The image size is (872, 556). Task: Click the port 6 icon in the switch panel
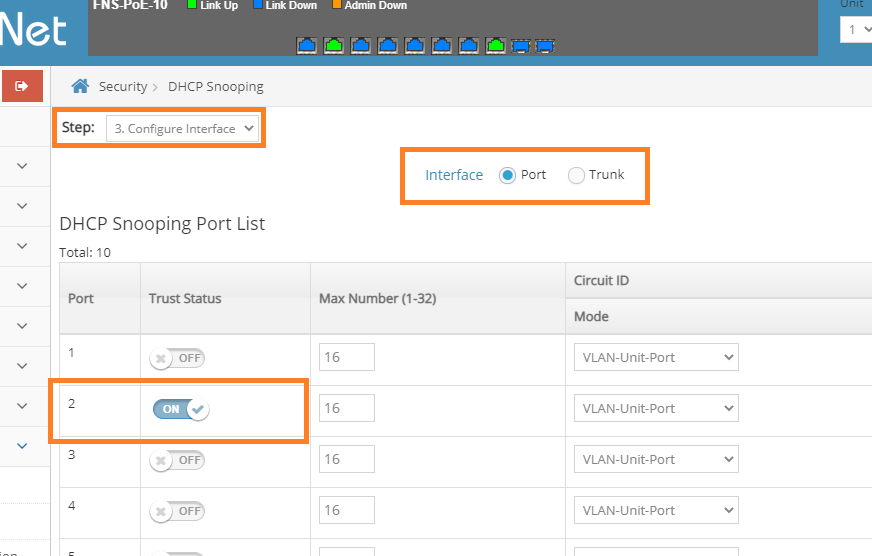tap(442, 46)
